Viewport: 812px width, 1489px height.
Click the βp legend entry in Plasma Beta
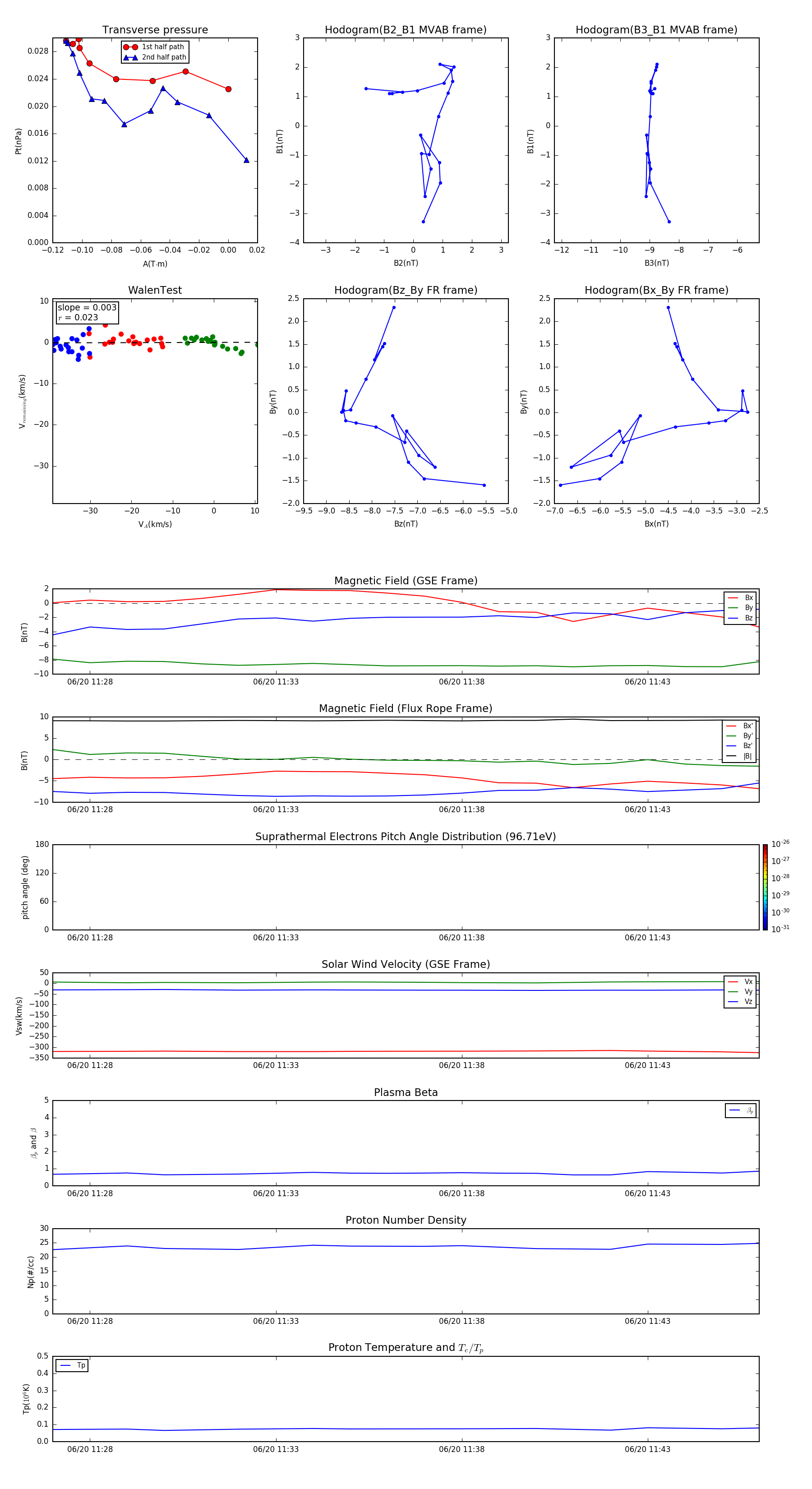click(742, 1110)
